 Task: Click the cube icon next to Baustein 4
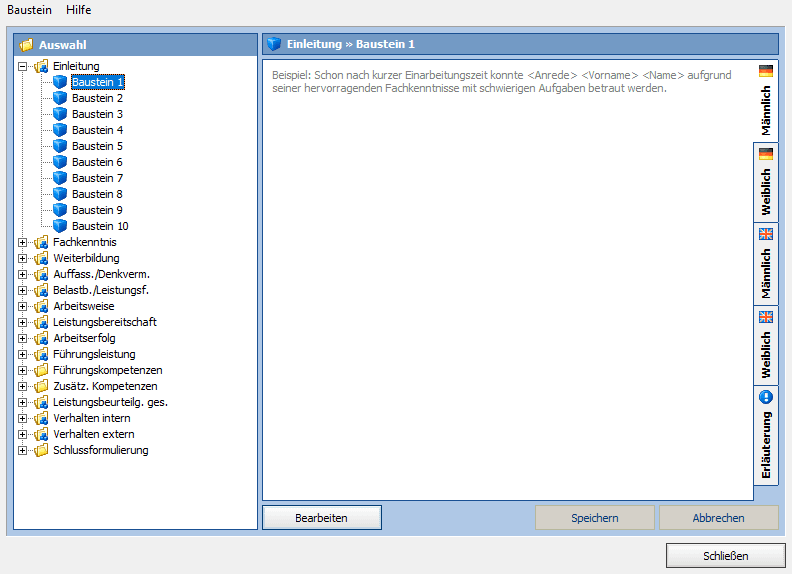click(x=60, y=130)
